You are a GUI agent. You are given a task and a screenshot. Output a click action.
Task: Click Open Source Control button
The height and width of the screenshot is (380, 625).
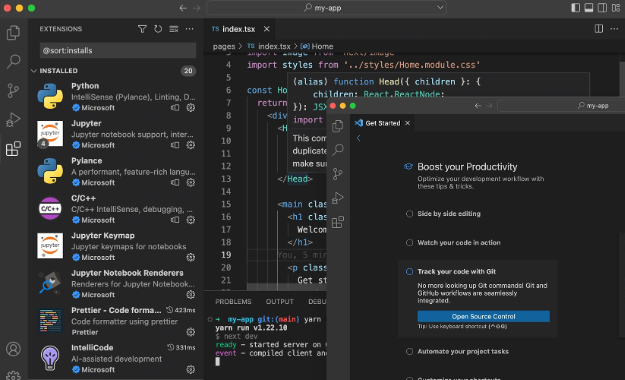click(483, 316)
